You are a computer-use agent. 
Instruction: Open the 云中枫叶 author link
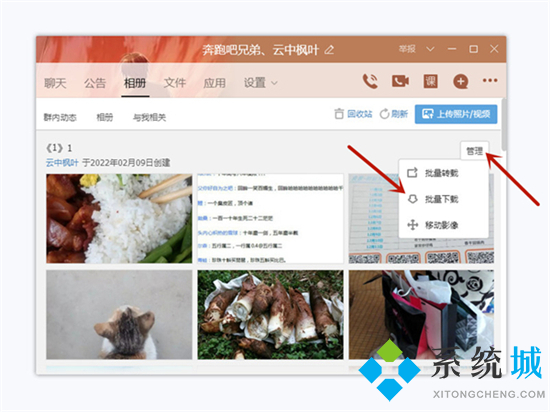tap(62, 163)
